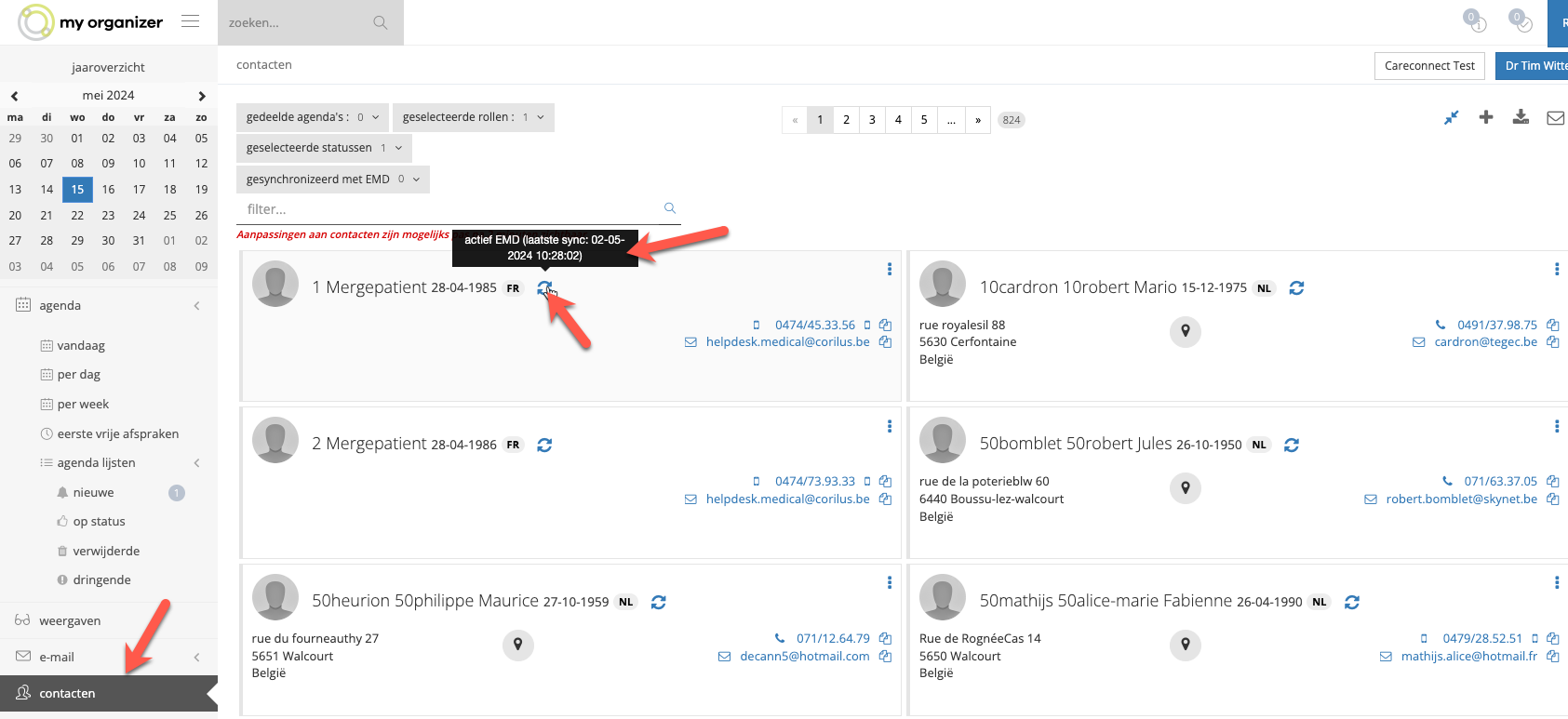This screenshot has height=719, width=1568.
Task: Click my organizer logo
Action: (91, 22)
